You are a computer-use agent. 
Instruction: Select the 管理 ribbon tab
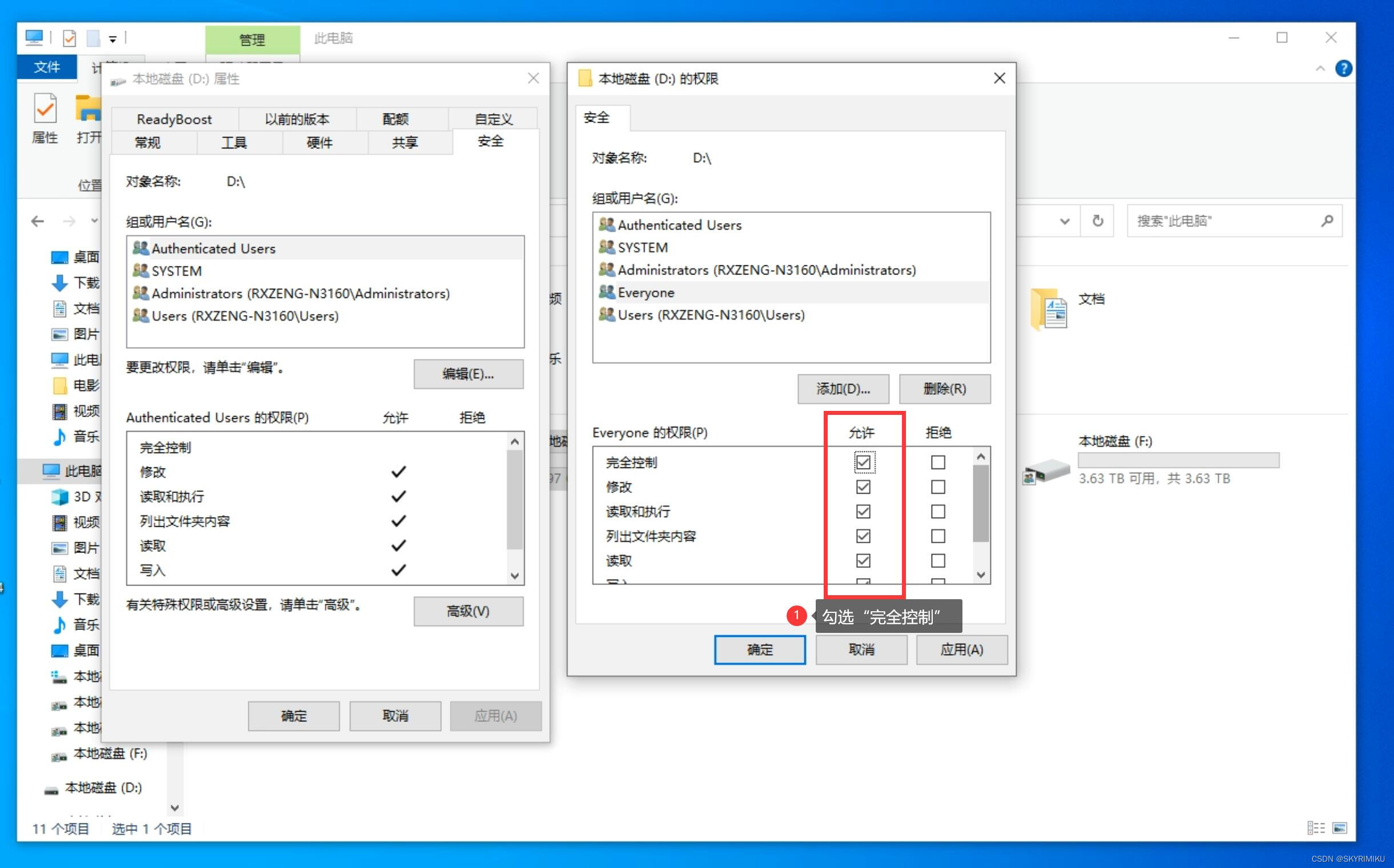pos(252,39)
